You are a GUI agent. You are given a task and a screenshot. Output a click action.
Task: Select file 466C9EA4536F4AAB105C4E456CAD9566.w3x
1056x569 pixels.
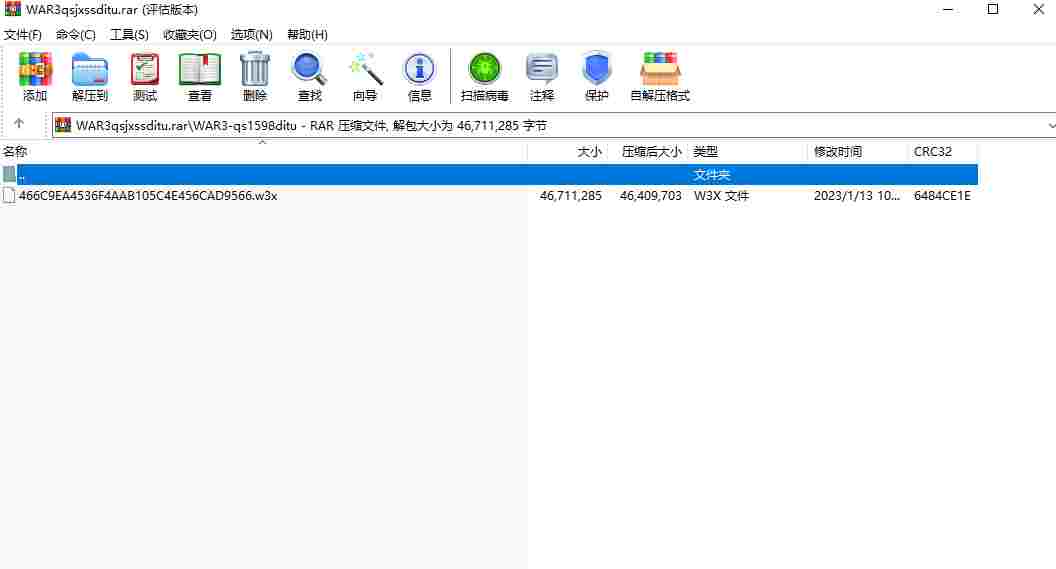tap(148, 196)
